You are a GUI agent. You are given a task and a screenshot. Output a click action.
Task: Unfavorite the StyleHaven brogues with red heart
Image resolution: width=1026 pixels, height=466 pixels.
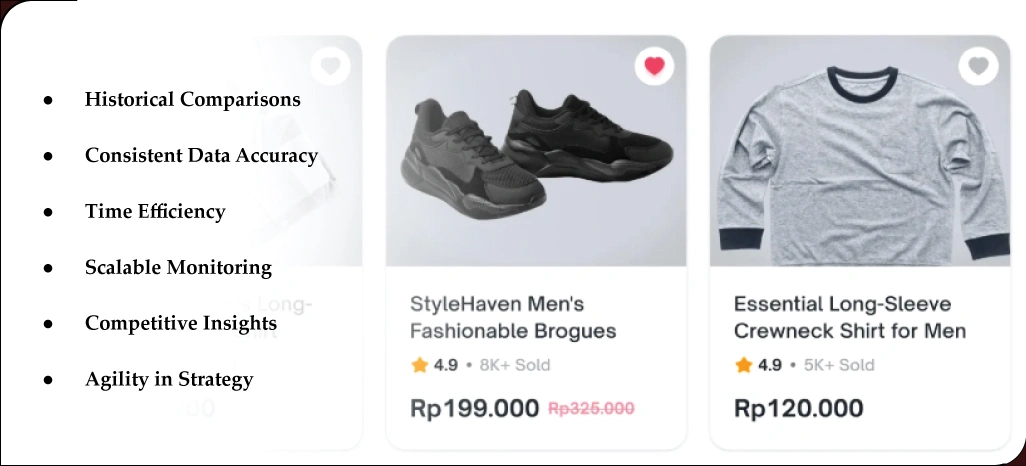click(x=654, y=67)
